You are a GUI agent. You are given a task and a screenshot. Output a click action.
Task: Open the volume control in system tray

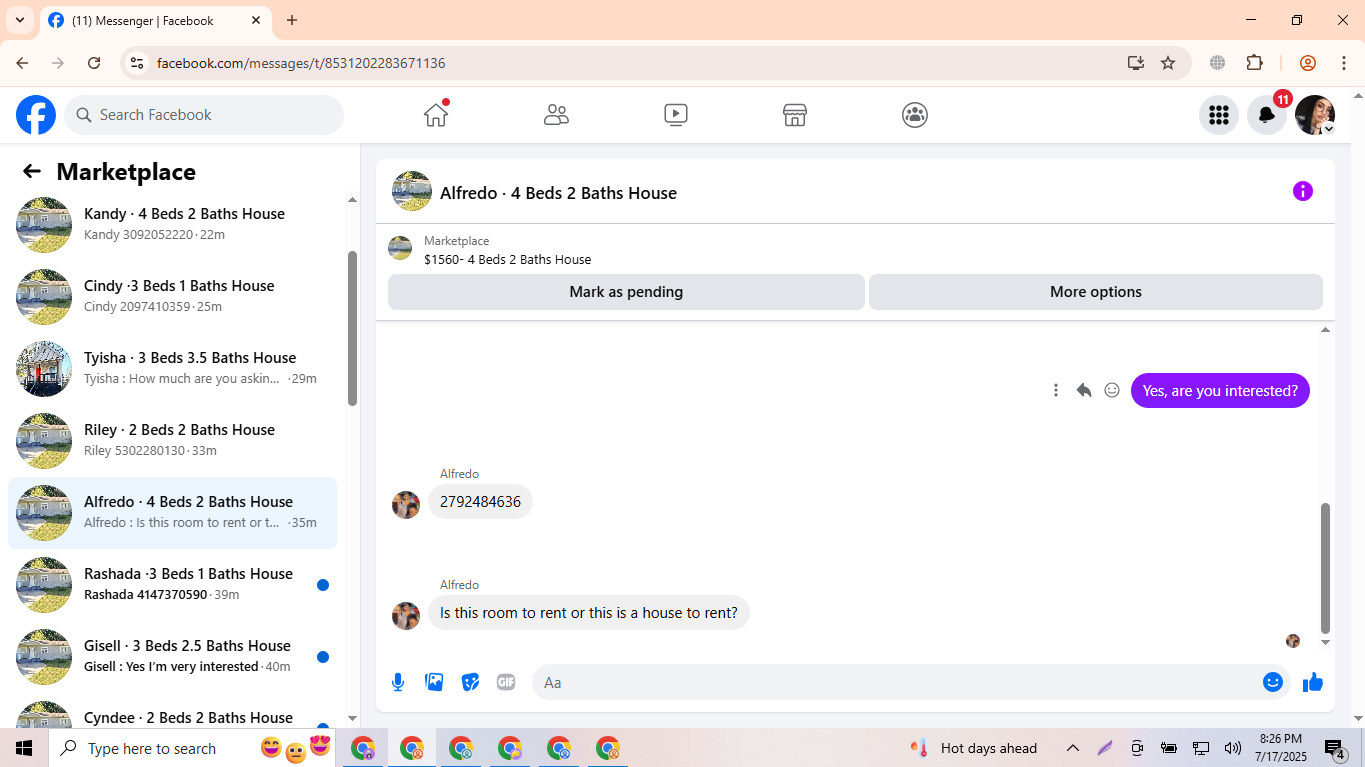1233,748
